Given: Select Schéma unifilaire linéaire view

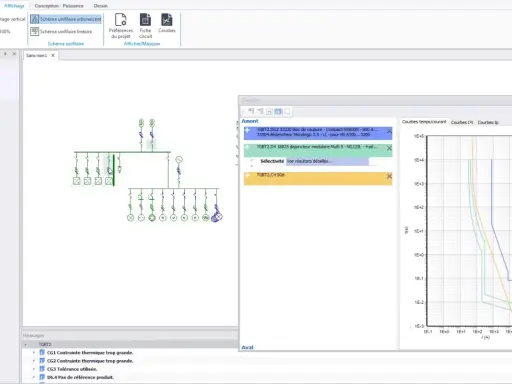Looking at the screenshot, I should [x=61, y=31].
